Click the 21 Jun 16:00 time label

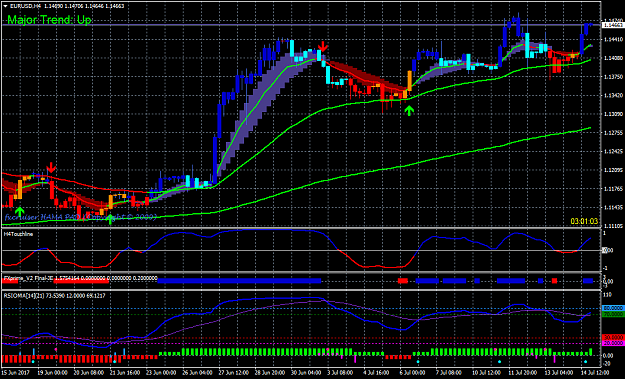click(x=126, y=373)
